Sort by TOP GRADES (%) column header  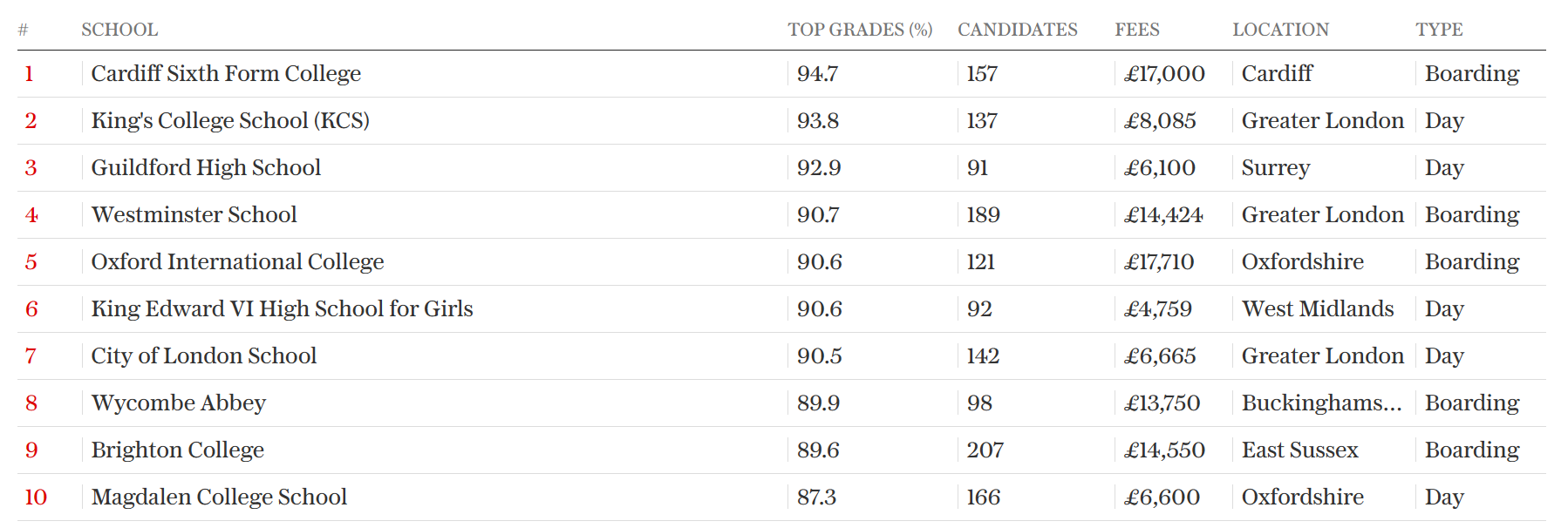[x=860, y=30]
